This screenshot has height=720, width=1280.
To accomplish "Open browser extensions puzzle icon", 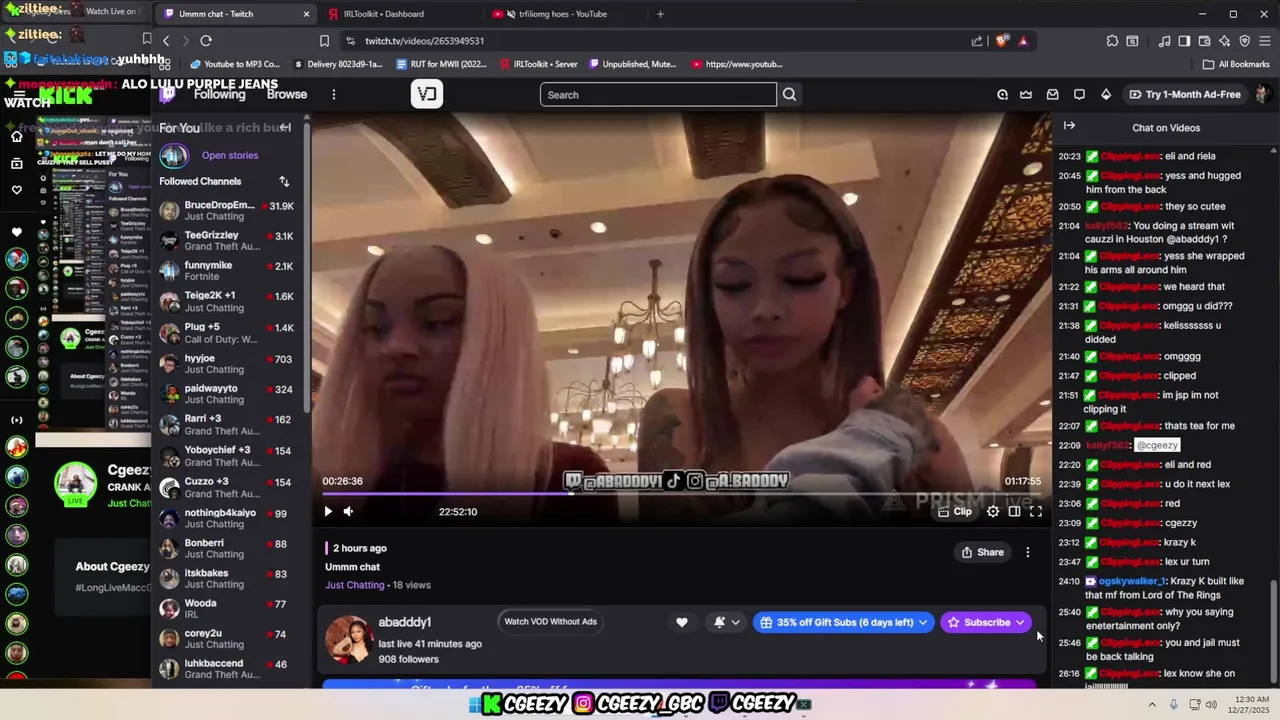I will tap(1112, 41).
